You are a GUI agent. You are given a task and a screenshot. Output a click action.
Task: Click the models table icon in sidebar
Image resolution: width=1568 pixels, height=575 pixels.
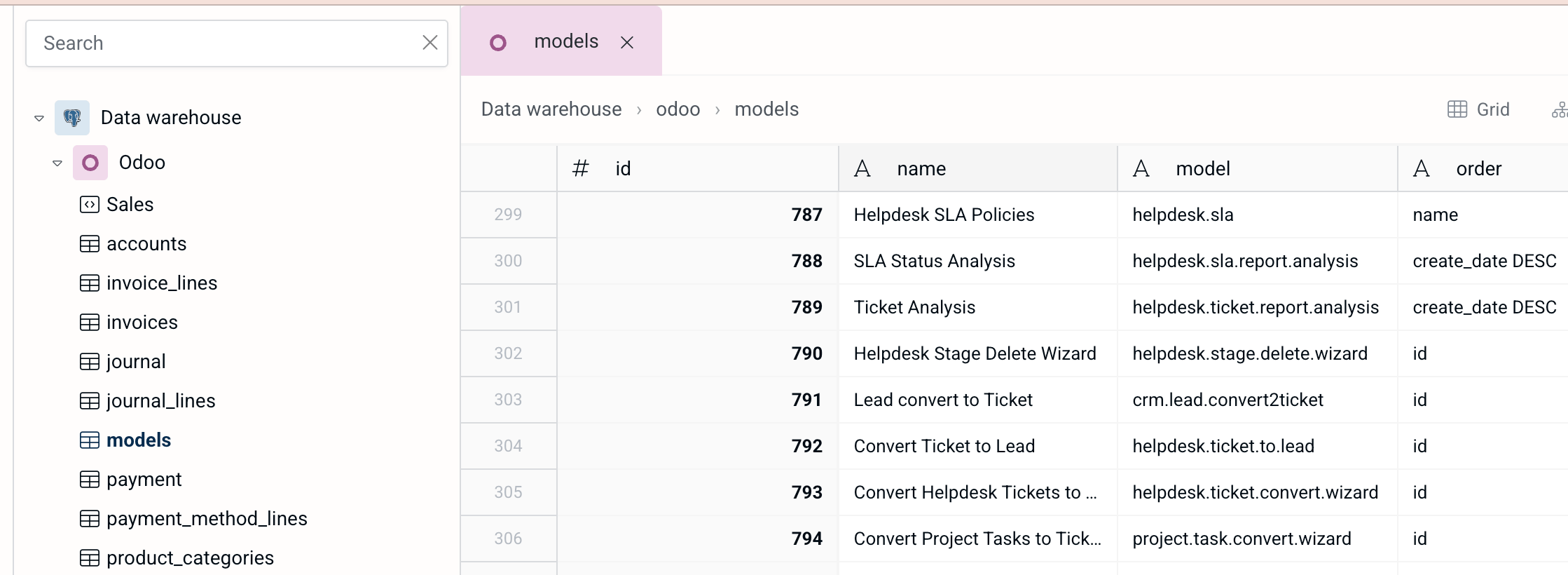pyautogui.click(x=90, y=440)
